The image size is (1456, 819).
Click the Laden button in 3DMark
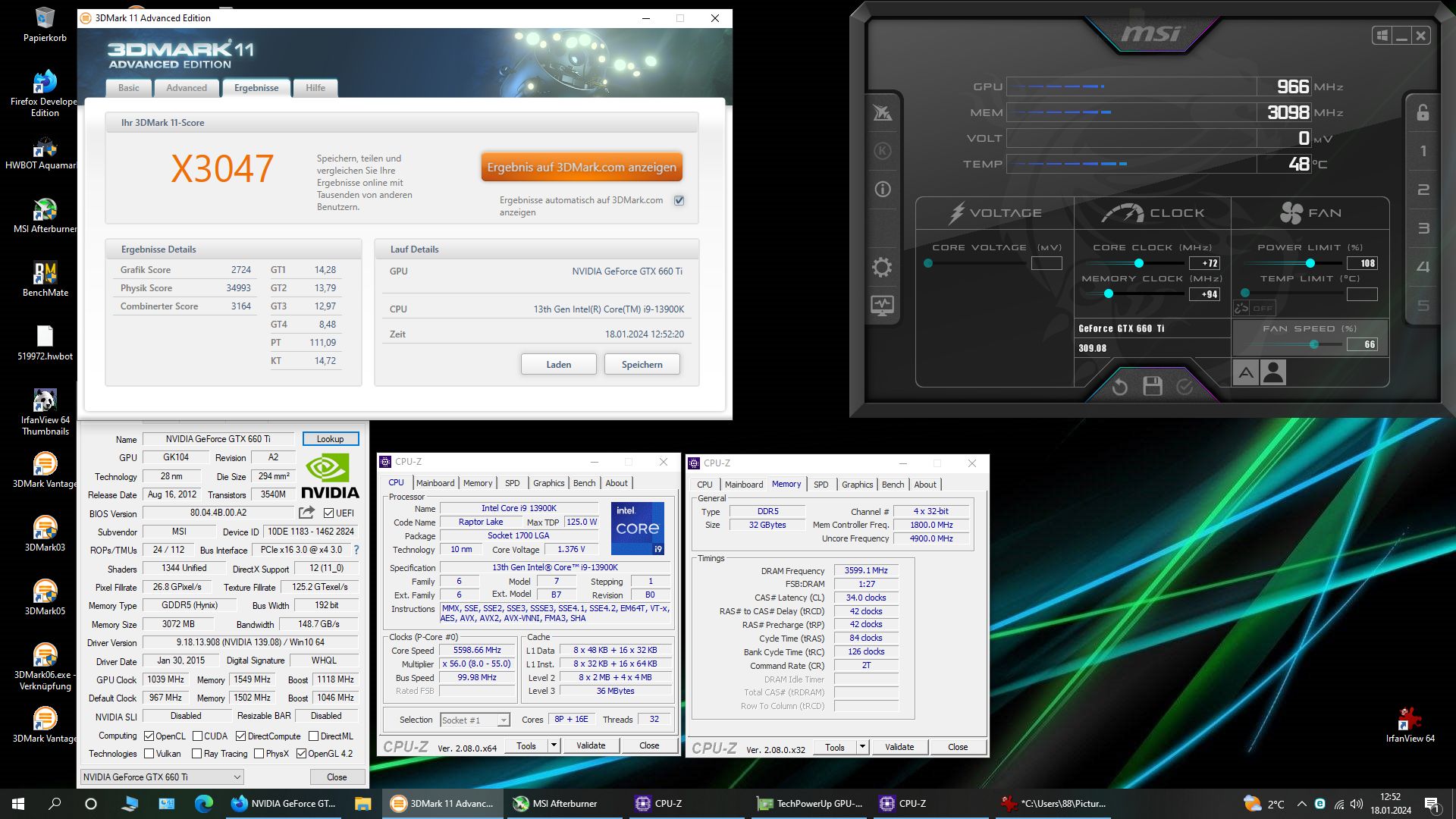pos(559,365)
